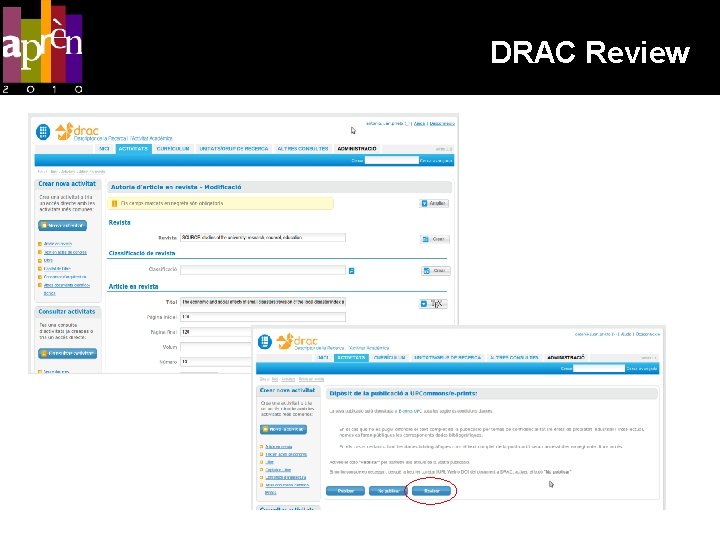Screen dimensions: 720x540
Task: Click the TeX button beside the Títol field
Action: coord(433,304)
